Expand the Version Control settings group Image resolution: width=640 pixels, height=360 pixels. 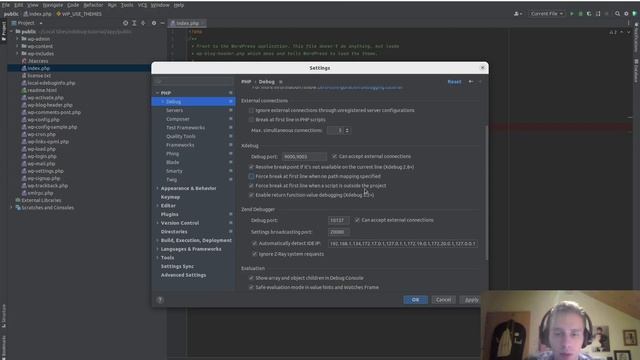[x=158, y=223]
